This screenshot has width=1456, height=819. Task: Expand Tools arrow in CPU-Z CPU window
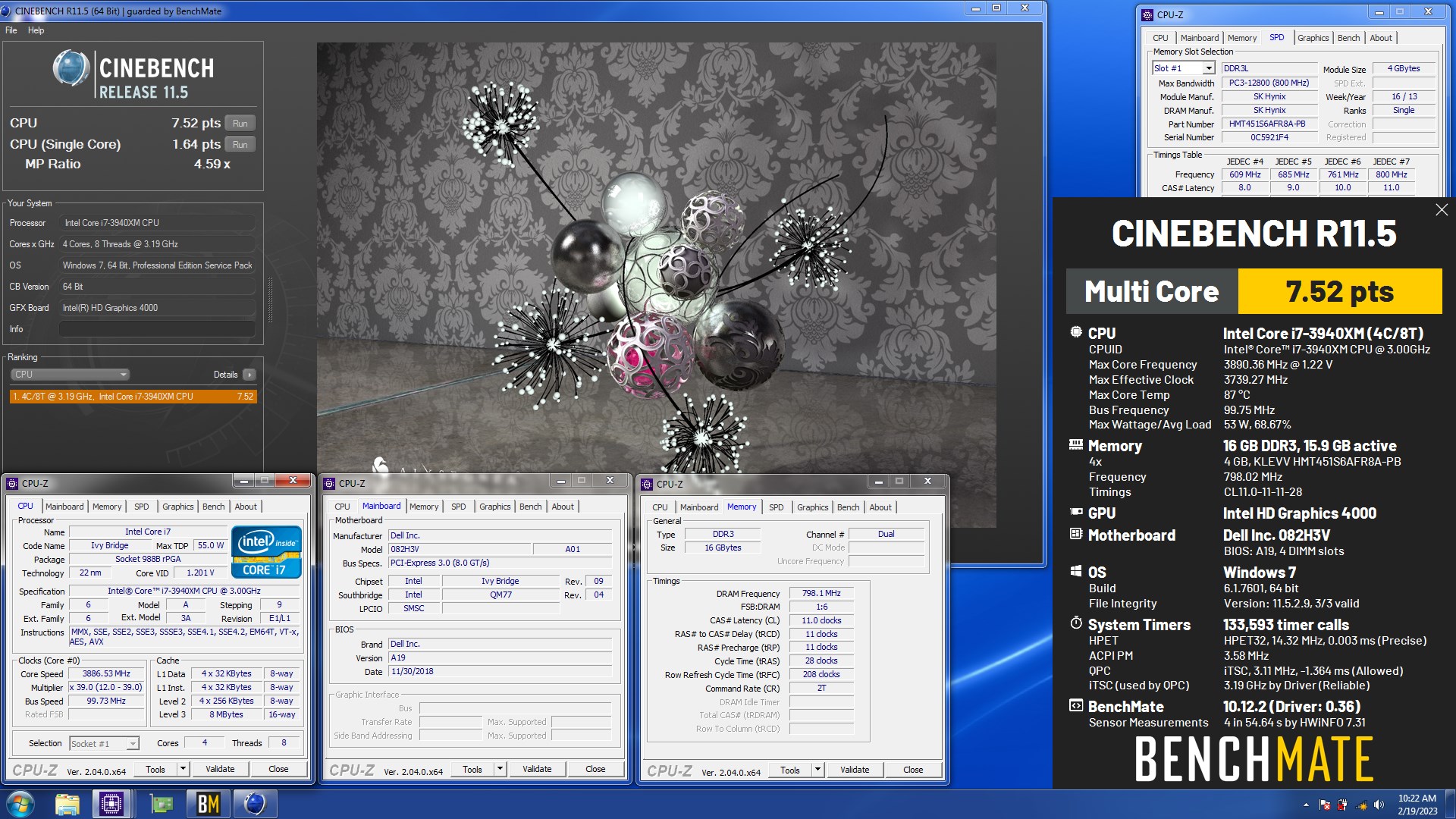[183, 769]
